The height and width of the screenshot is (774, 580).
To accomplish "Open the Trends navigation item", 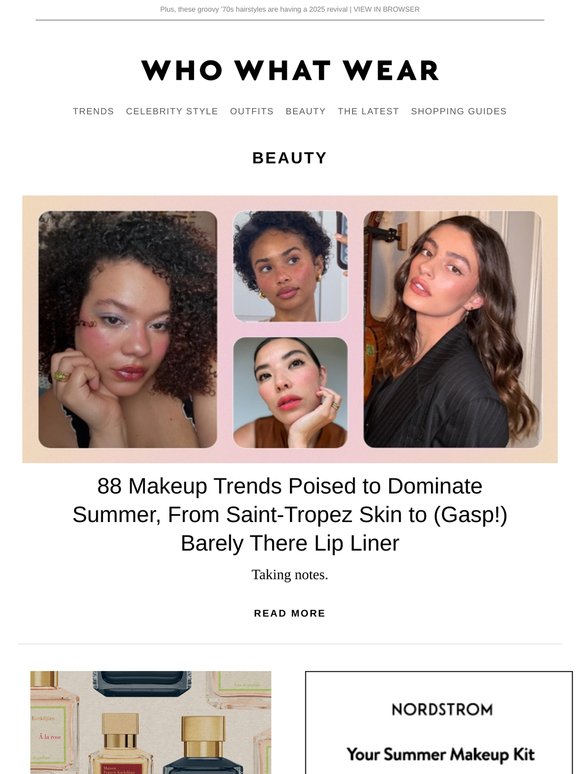I will click(93, 112).
